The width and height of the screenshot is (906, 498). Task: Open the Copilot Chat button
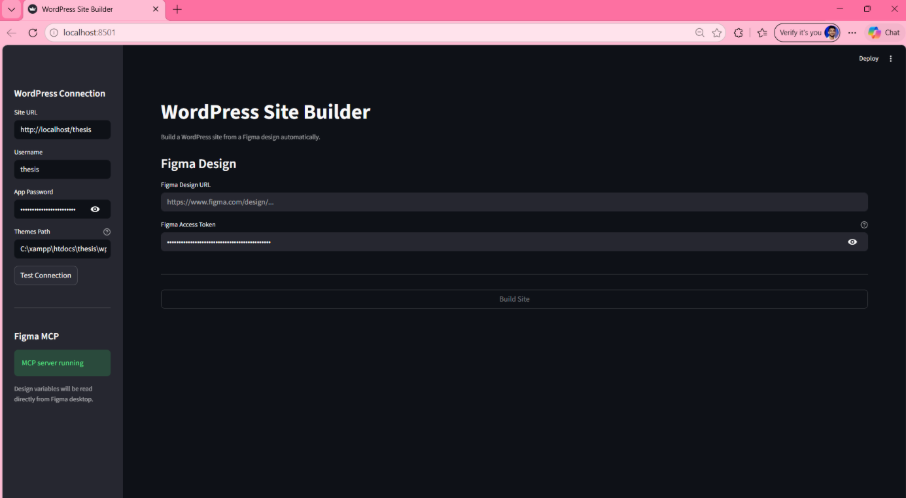point(883,33)
